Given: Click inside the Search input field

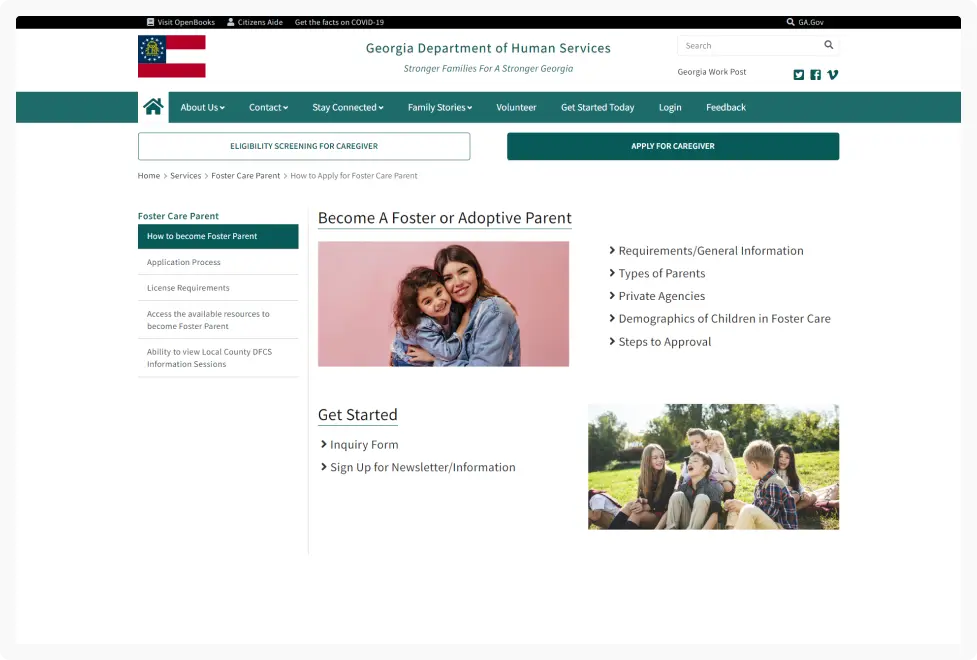Looking at the screenshot, I should 750,46.
